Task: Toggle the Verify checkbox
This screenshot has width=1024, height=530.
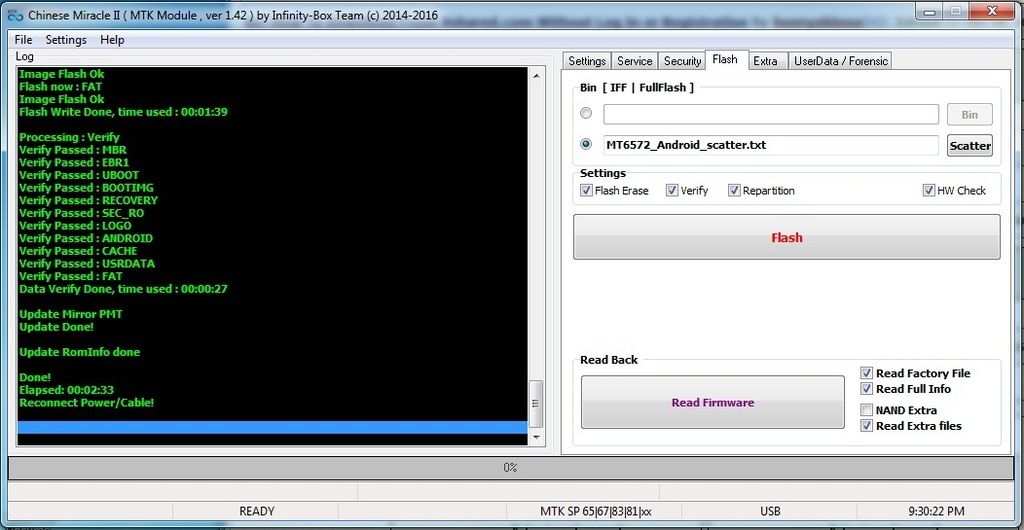Action: tap(673, 191)
